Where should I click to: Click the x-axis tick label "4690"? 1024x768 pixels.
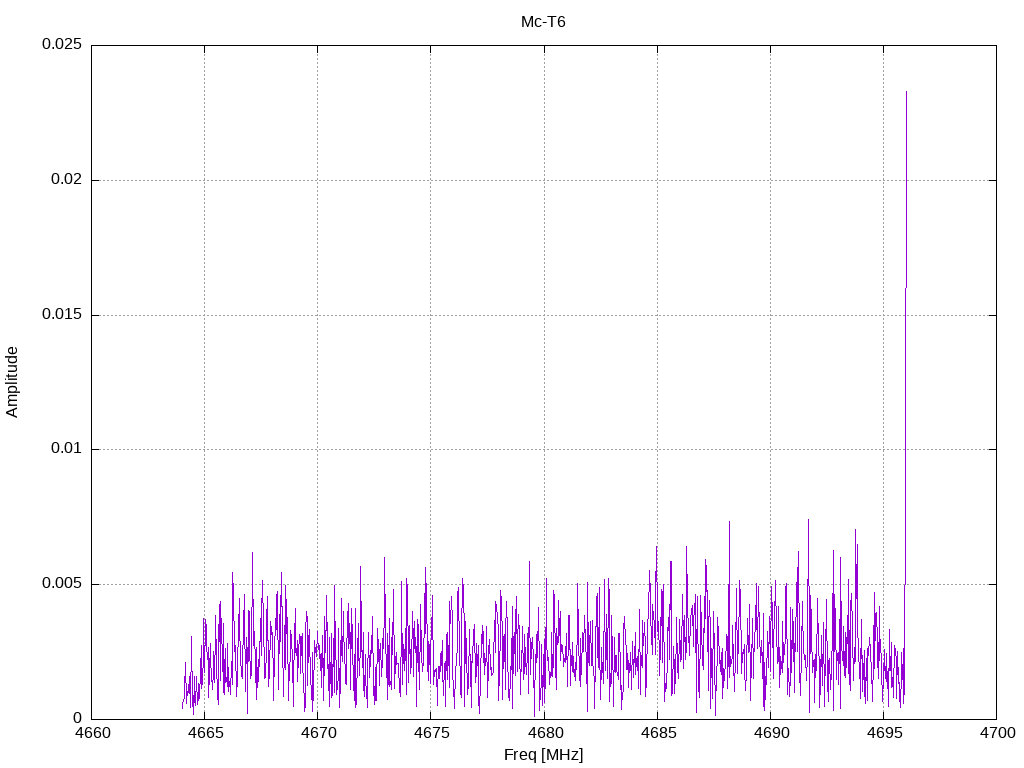771,733
